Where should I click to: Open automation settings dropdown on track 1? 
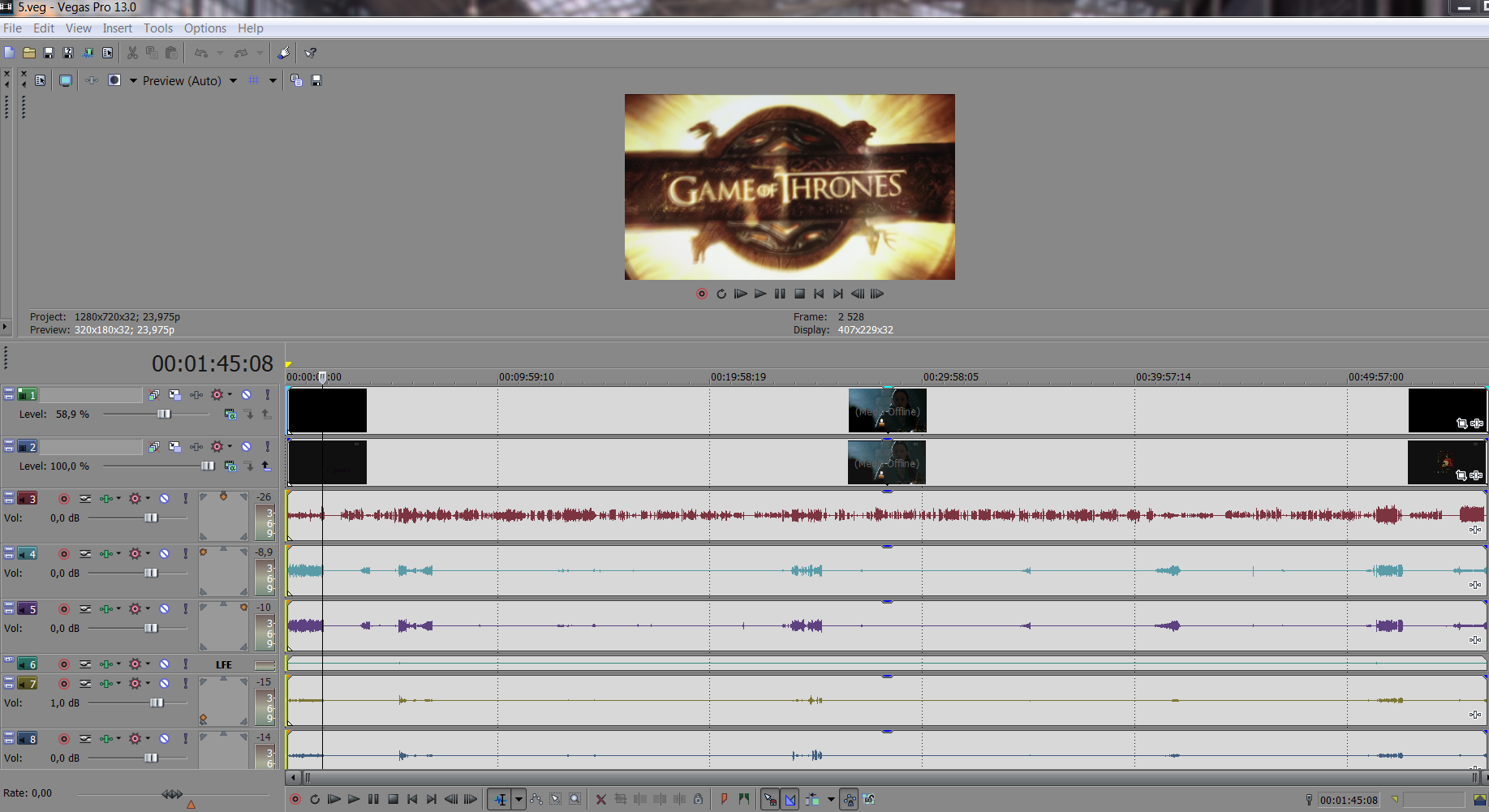(x=230, y=394)
